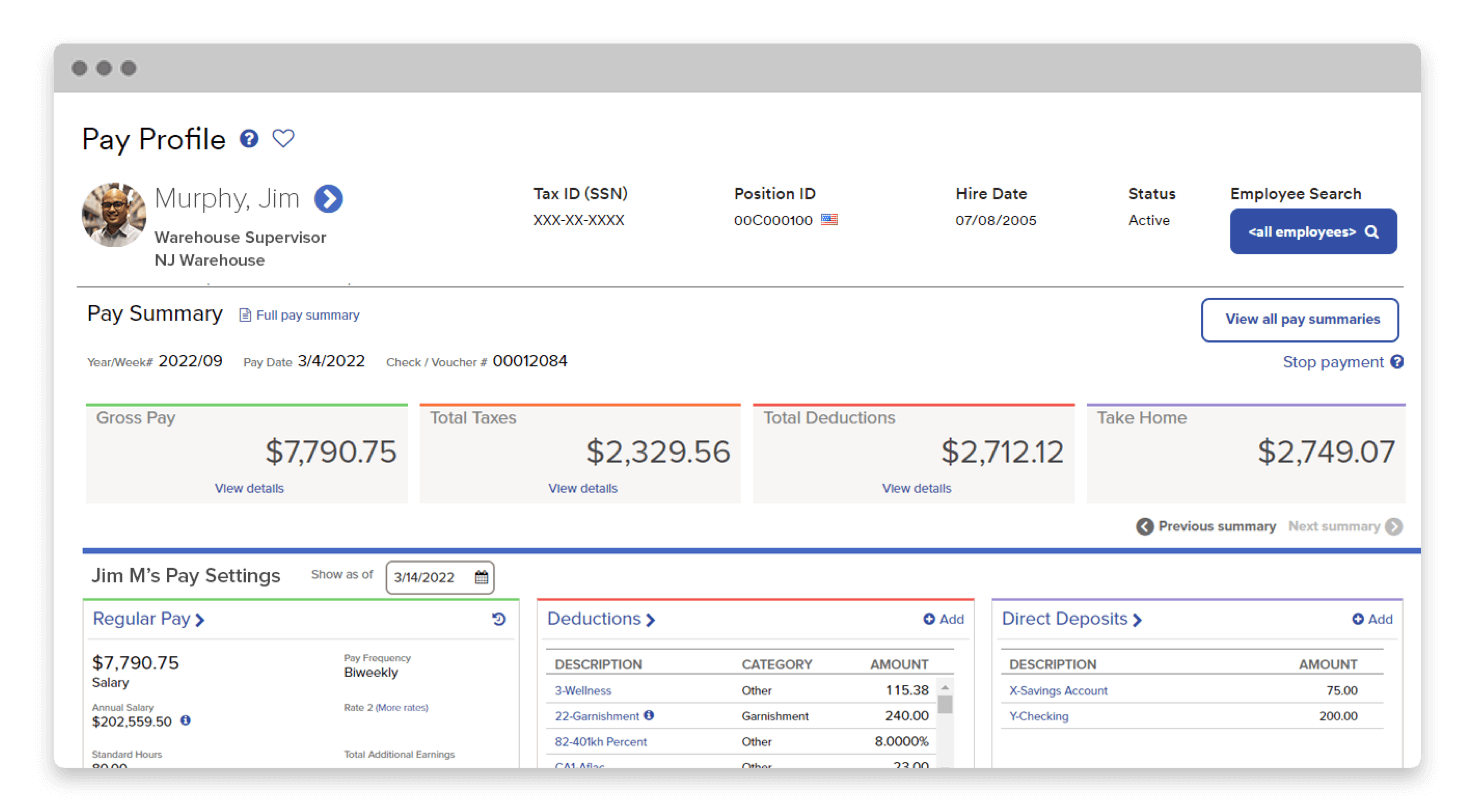Click the Active status value
The image size is (1474, 811).
[x=1149, y=220]
